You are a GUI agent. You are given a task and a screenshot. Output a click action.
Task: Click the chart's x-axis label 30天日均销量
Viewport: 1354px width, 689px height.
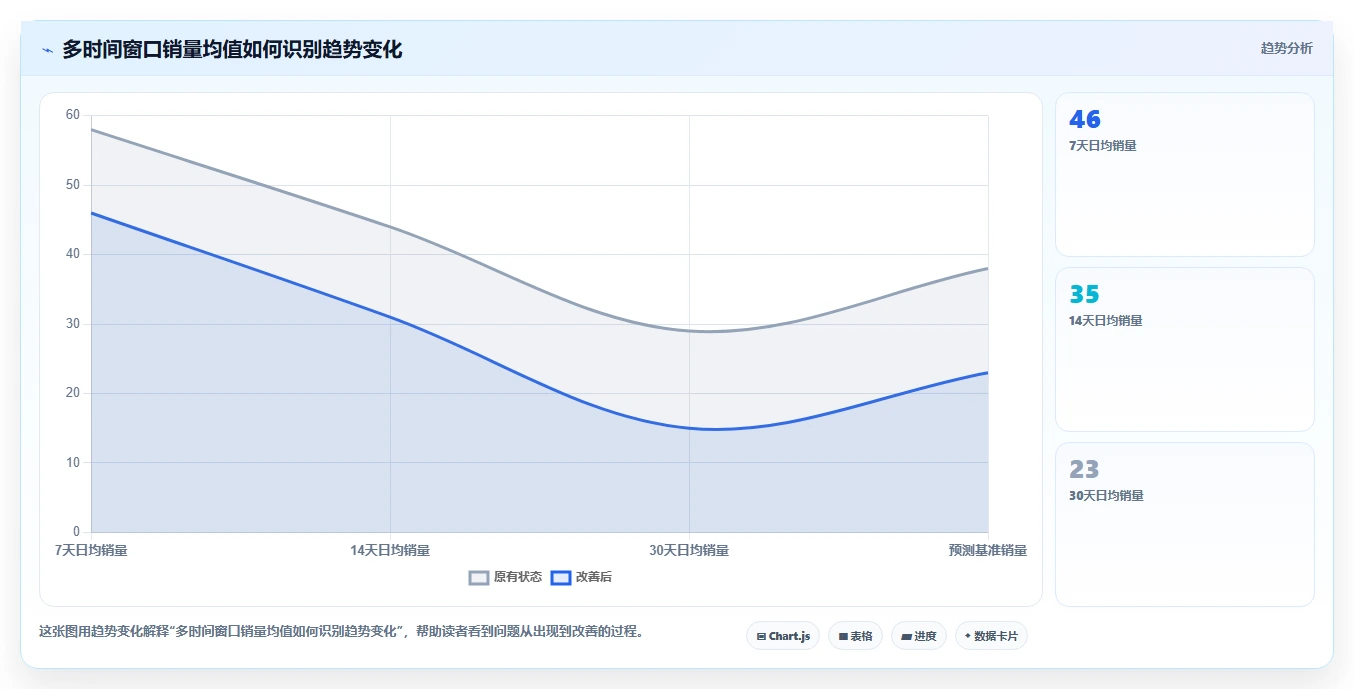click(x=689, y=550)
